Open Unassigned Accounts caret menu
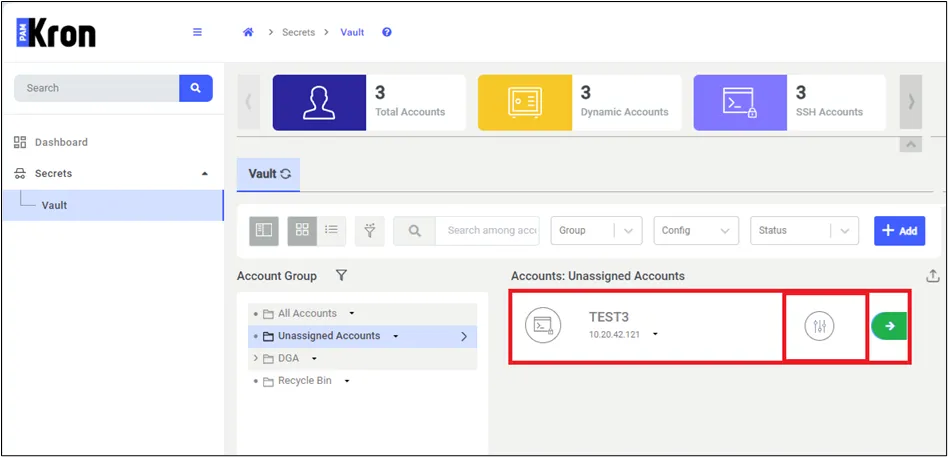Viewport: 948px width, 457px height. 395,336
